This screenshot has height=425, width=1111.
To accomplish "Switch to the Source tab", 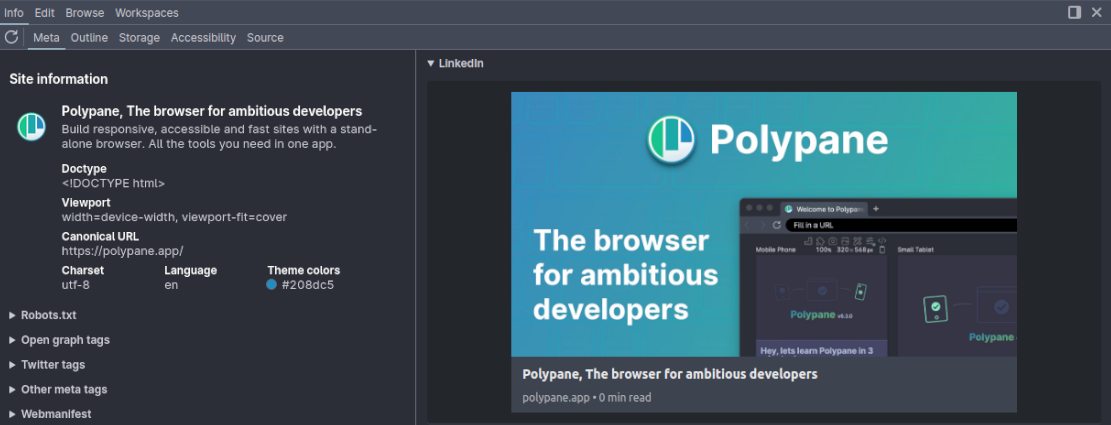I will 265,38.
